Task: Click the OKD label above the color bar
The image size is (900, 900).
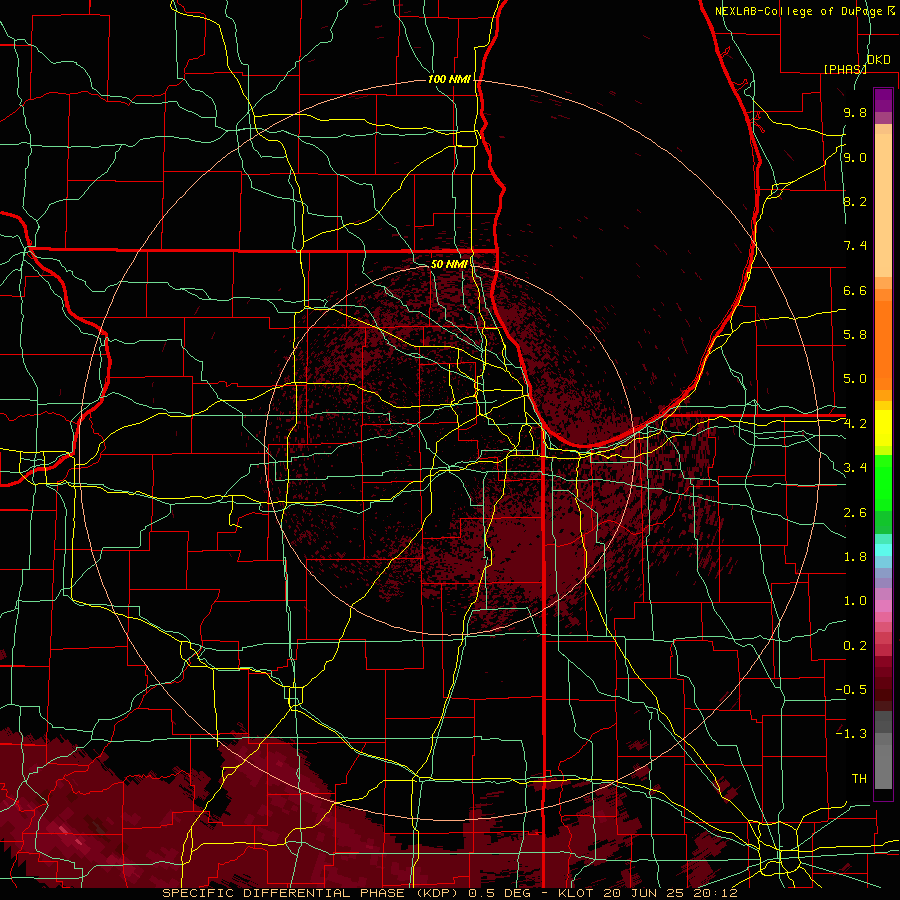Action: [878, 60]
